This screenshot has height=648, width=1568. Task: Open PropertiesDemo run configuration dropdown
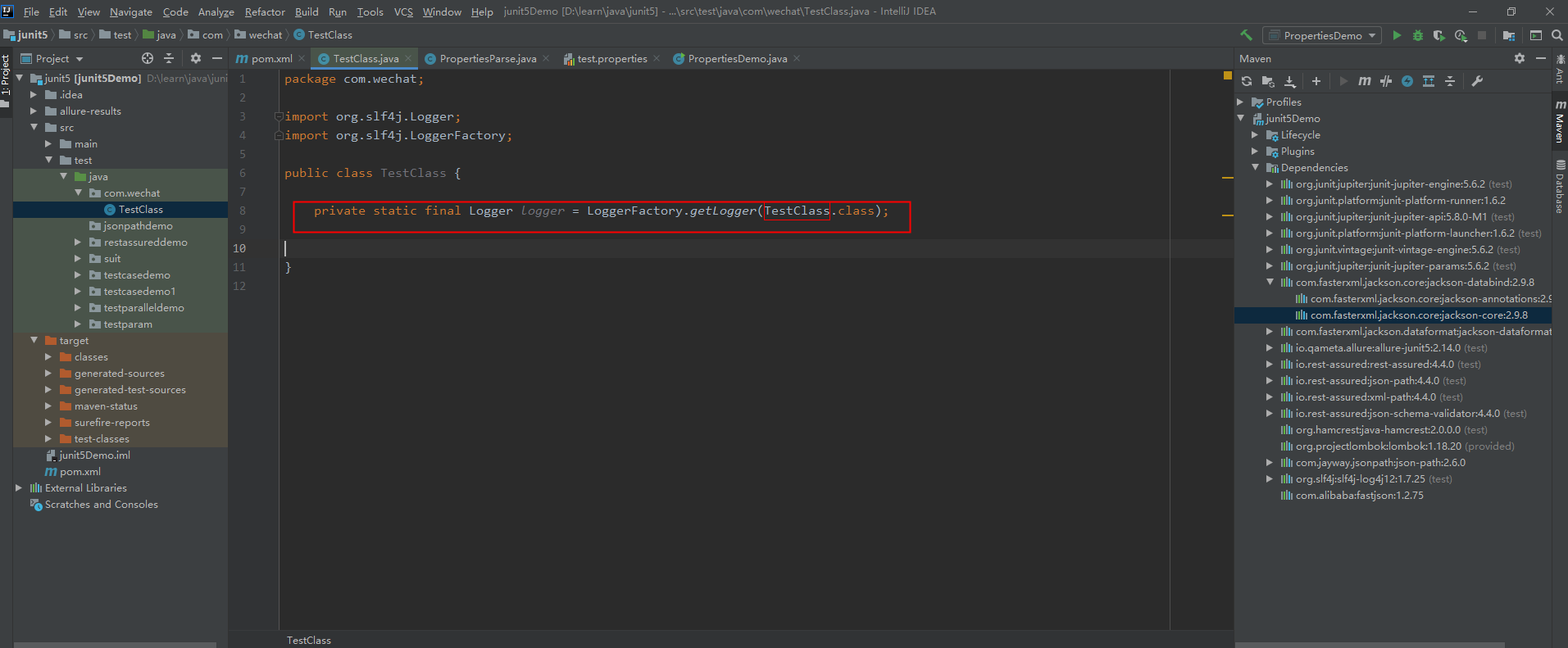[1321, 35]
